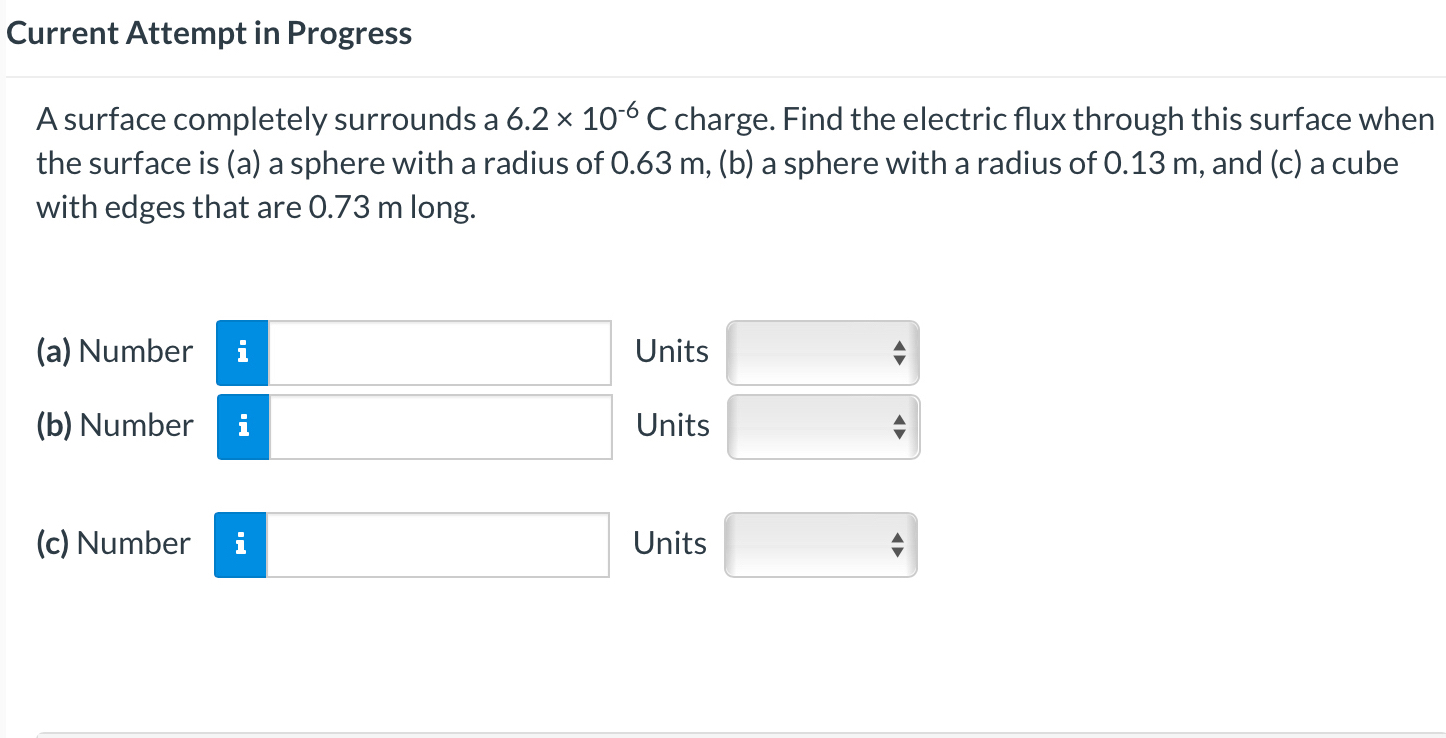The height and width of the screenshot is (738, 1446).
Task: Open the Units dropdown for part (a)
Action: click(x=822, y=352)
